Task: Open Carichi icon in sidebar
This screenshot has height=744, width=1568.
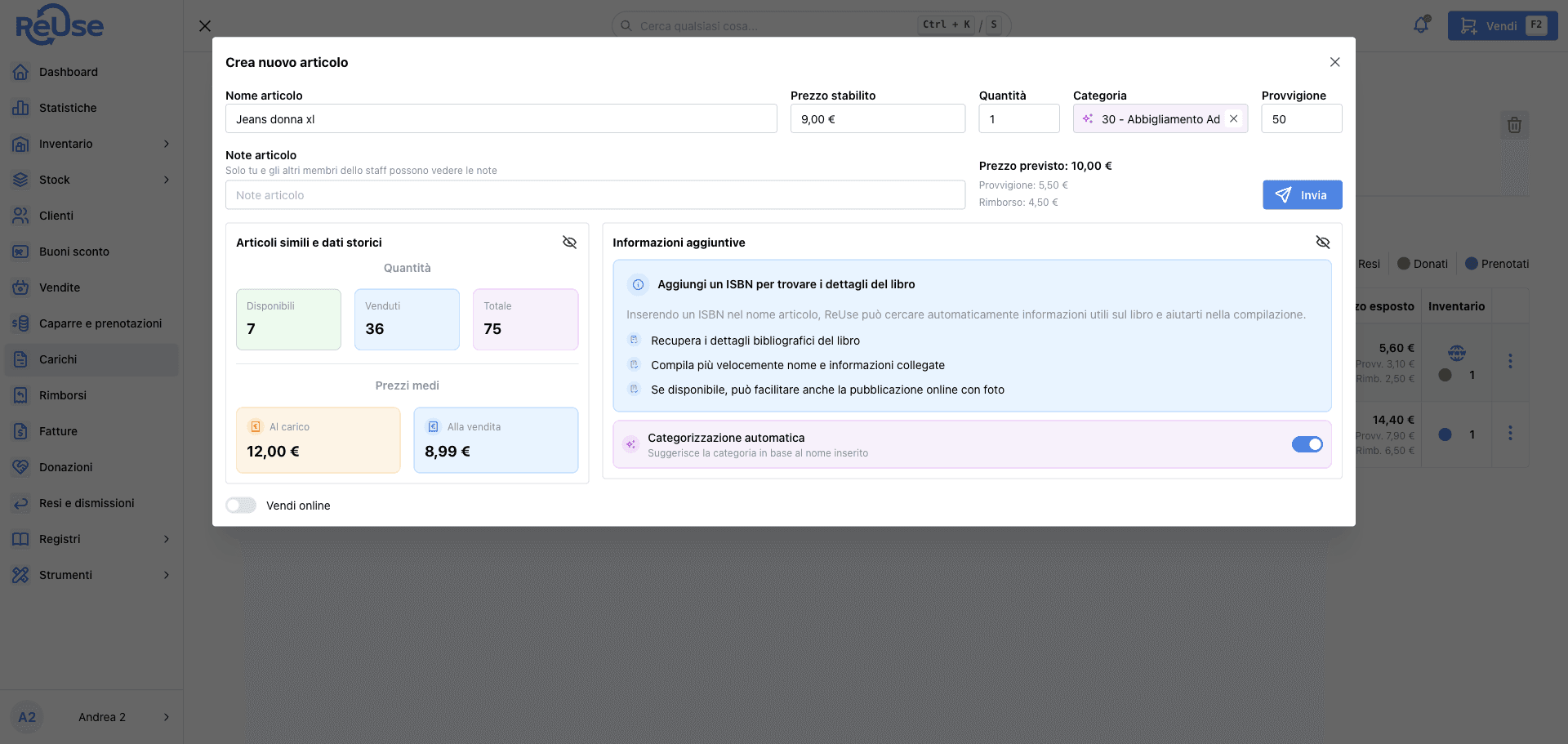Action: [x=20, y=359]
